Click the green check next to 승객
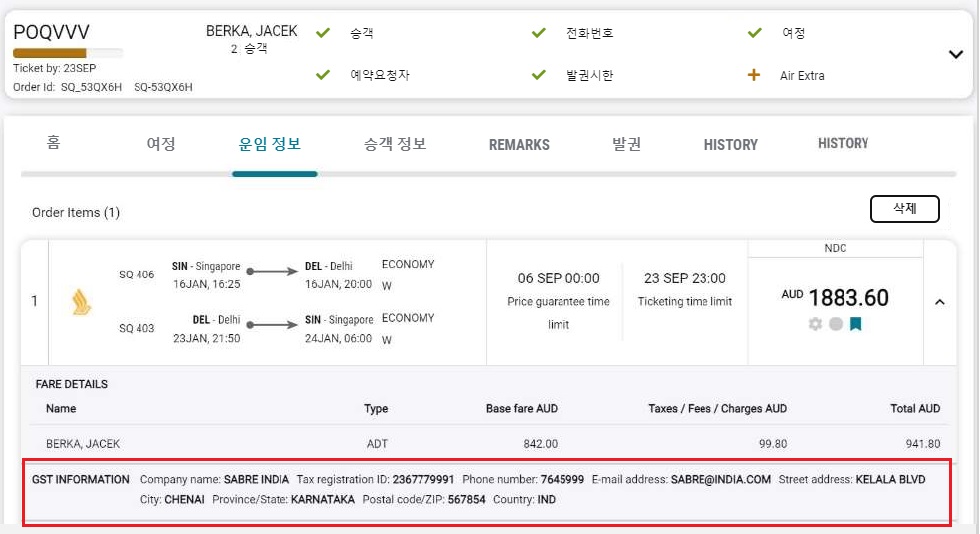980x534 pixels. point(322,33)
